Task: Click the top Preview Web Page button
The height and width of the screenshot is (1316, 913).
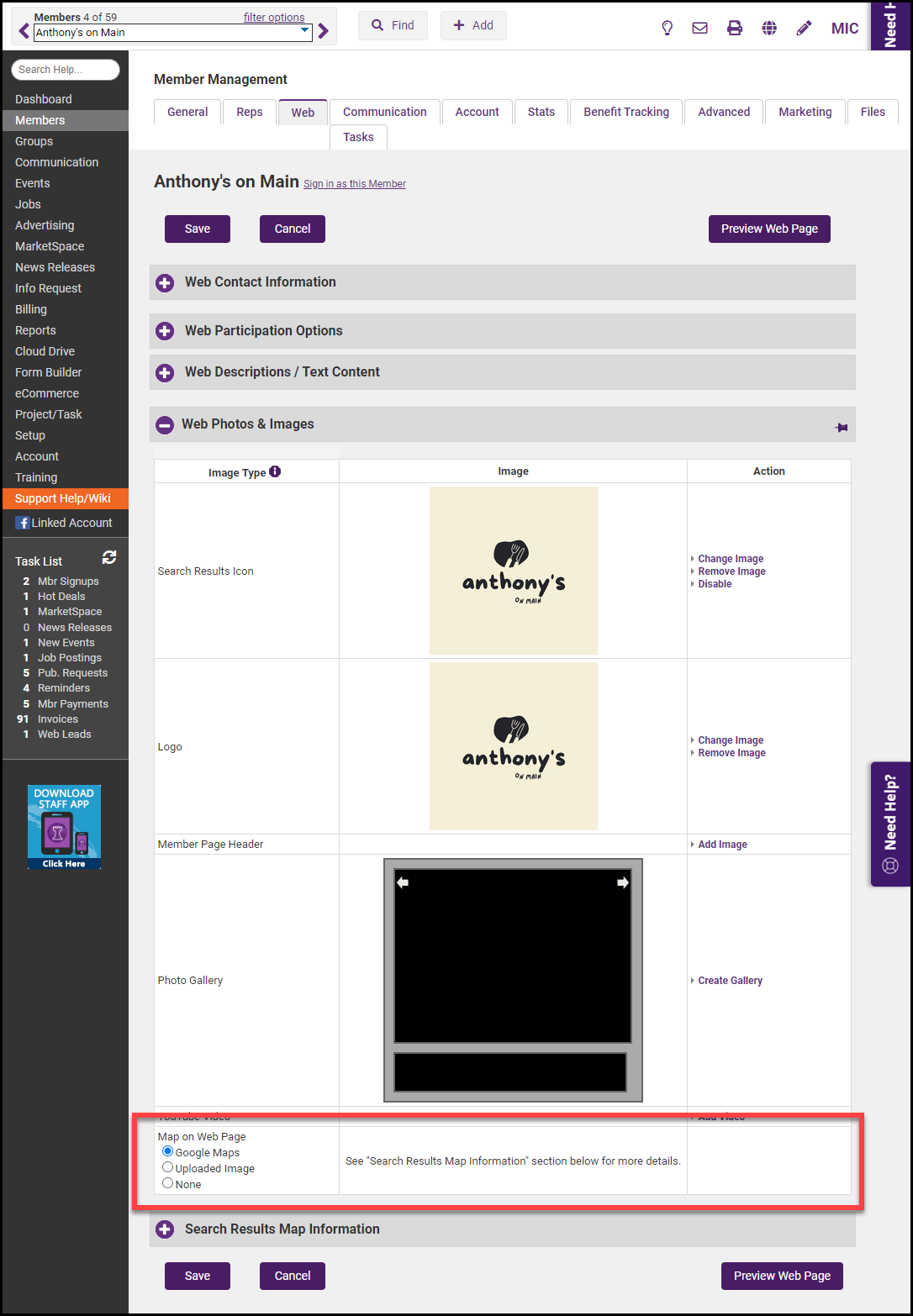Action: click(769, 229)
